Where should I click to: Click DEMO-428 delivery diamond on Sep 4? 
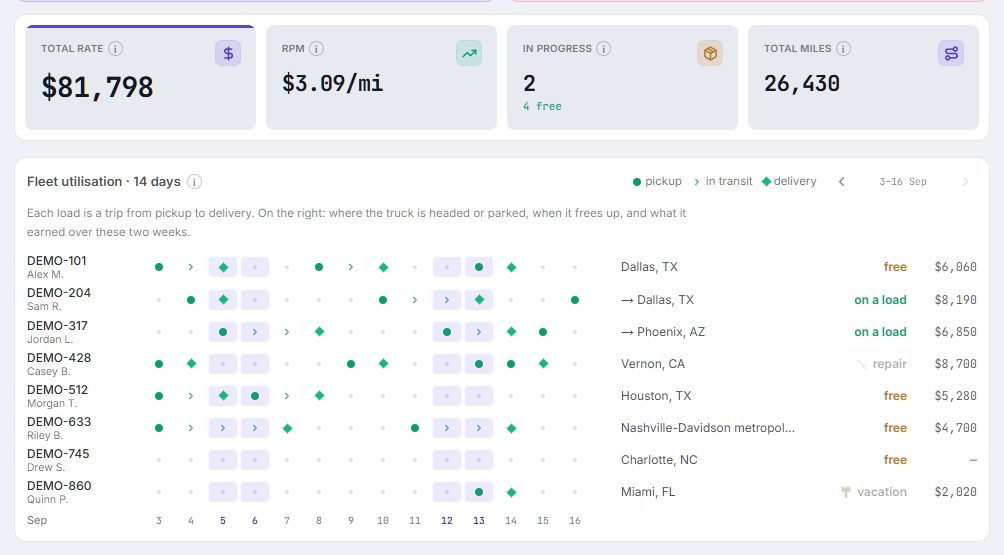coord(191,364)
